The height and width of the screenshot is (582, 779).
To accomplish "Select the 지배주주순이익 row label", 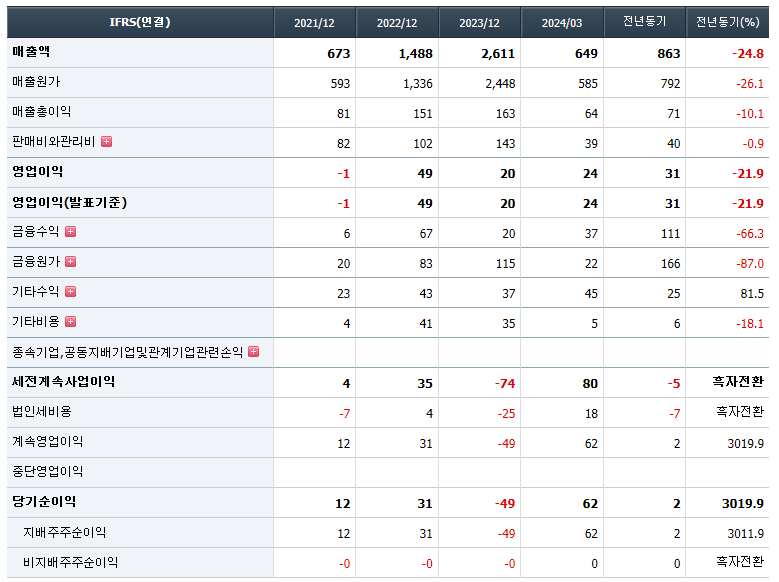I will (x=65, y=532).
